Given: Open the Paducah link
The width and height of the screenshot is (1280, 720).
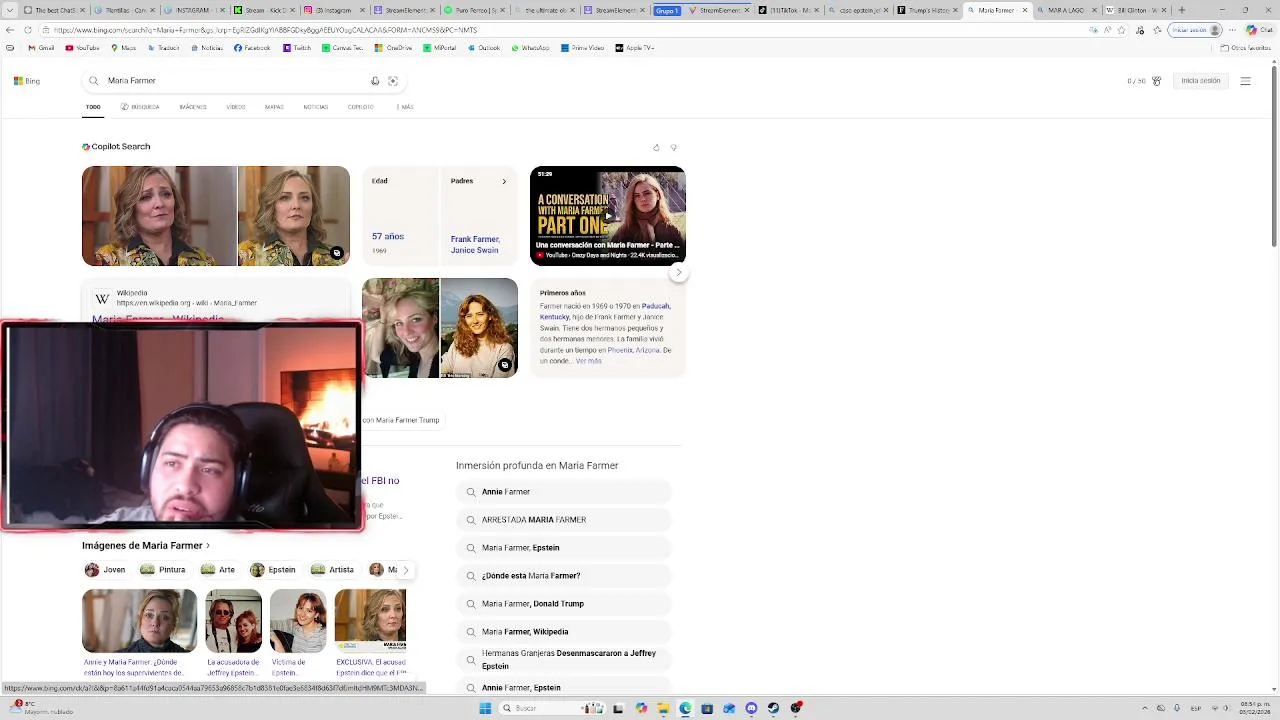Looking at the screenshot, I should click(x=656, y=306).
